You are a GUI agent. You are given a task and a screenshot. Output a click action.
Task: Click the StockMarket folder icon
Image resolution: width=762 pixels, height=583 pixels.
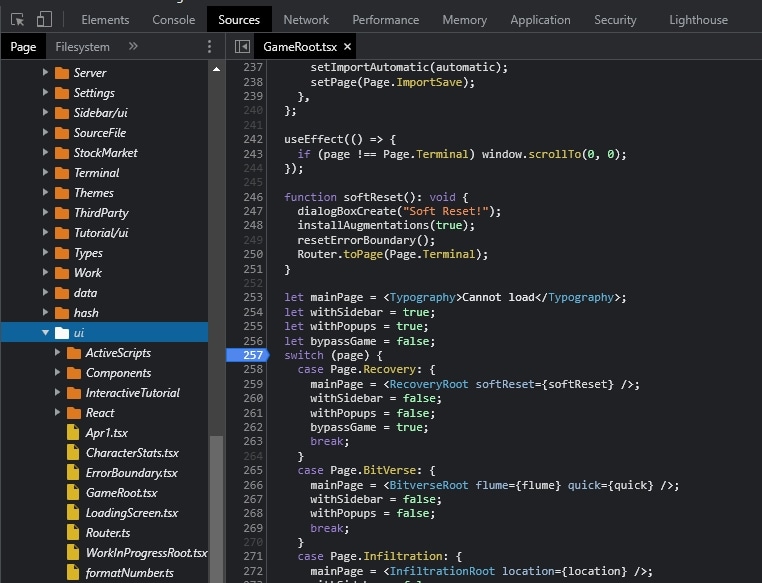coord(62,153)
